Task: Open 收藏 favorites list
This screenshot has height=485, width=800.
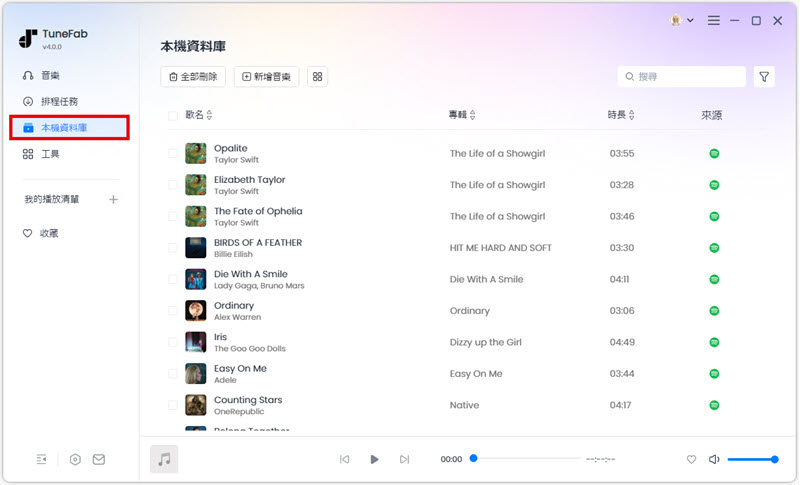Action: pyautogui.click(x=41, y=233)
